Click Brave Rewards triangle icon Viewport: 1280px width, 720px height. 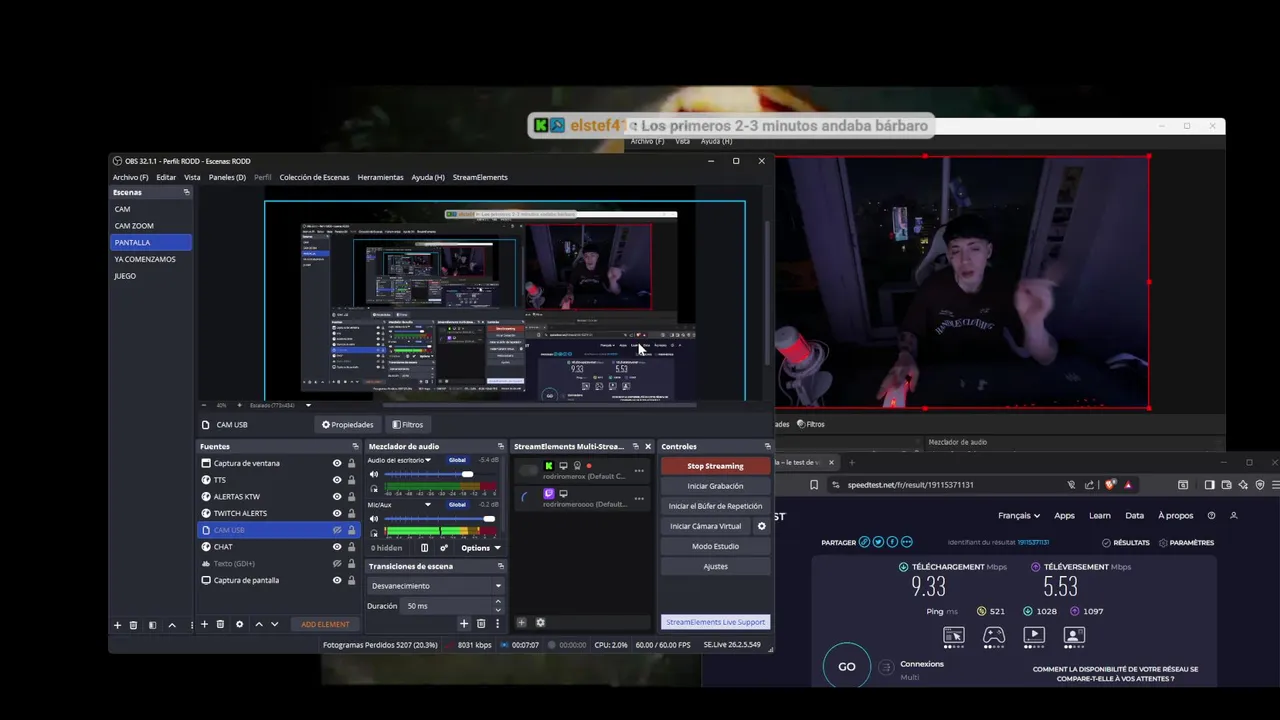coord(1128,485)
